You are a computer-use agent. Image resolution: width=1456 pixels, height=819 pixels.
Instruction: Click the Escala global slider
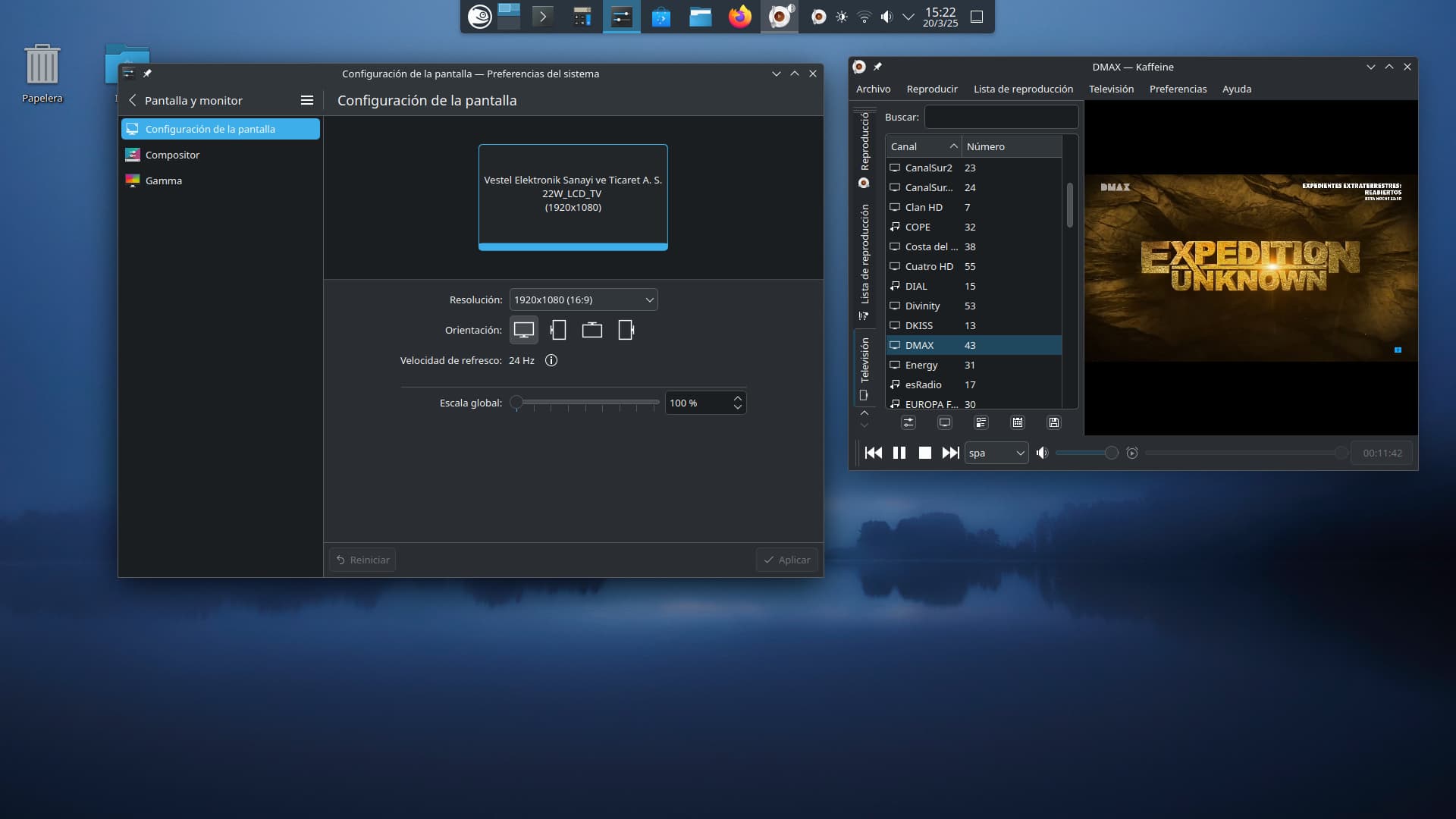click(x=586, y=403)
